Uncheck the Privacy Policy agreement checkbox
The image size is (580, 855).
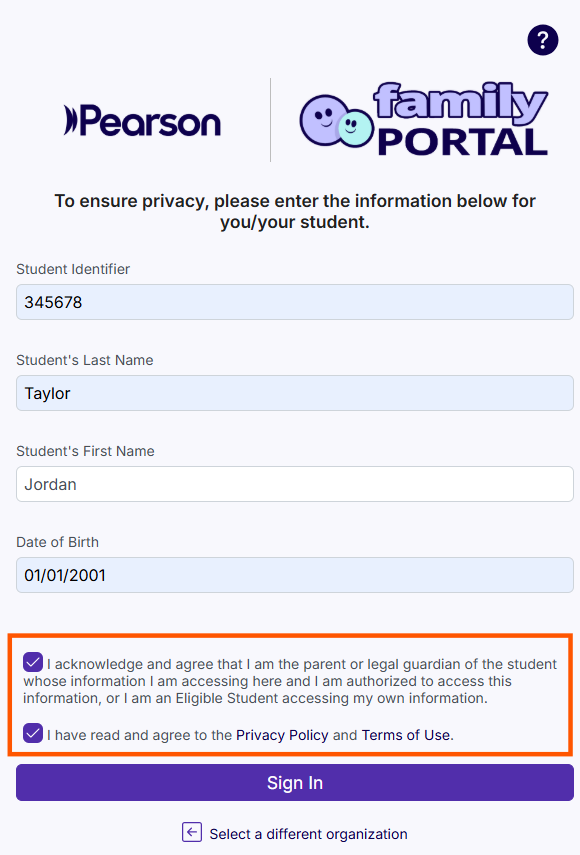(33, 733)
